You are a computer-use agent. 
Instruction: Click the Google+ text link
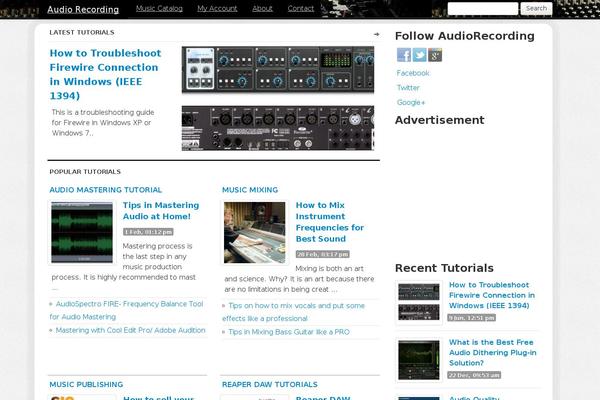(411, 103)
